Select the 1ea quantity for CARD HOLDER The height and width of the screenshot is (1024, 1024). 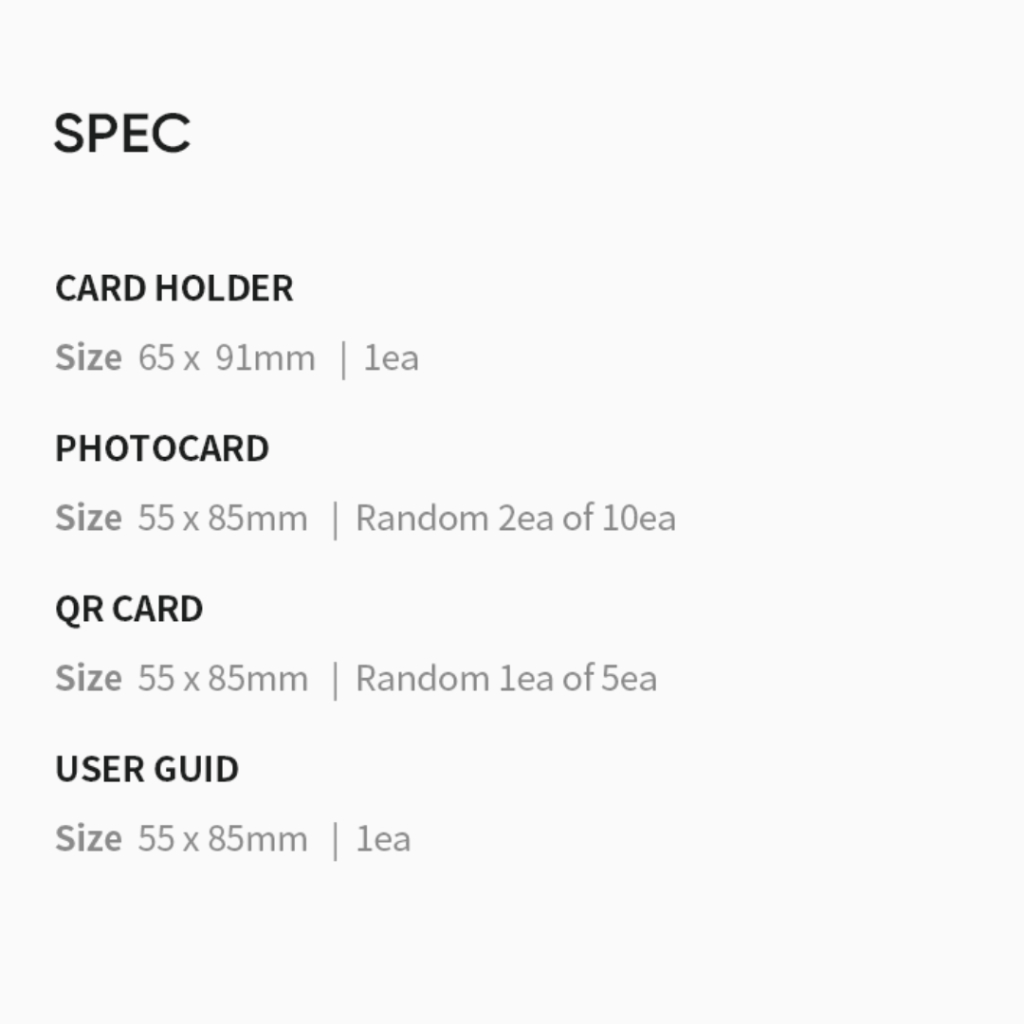[391, 358]
